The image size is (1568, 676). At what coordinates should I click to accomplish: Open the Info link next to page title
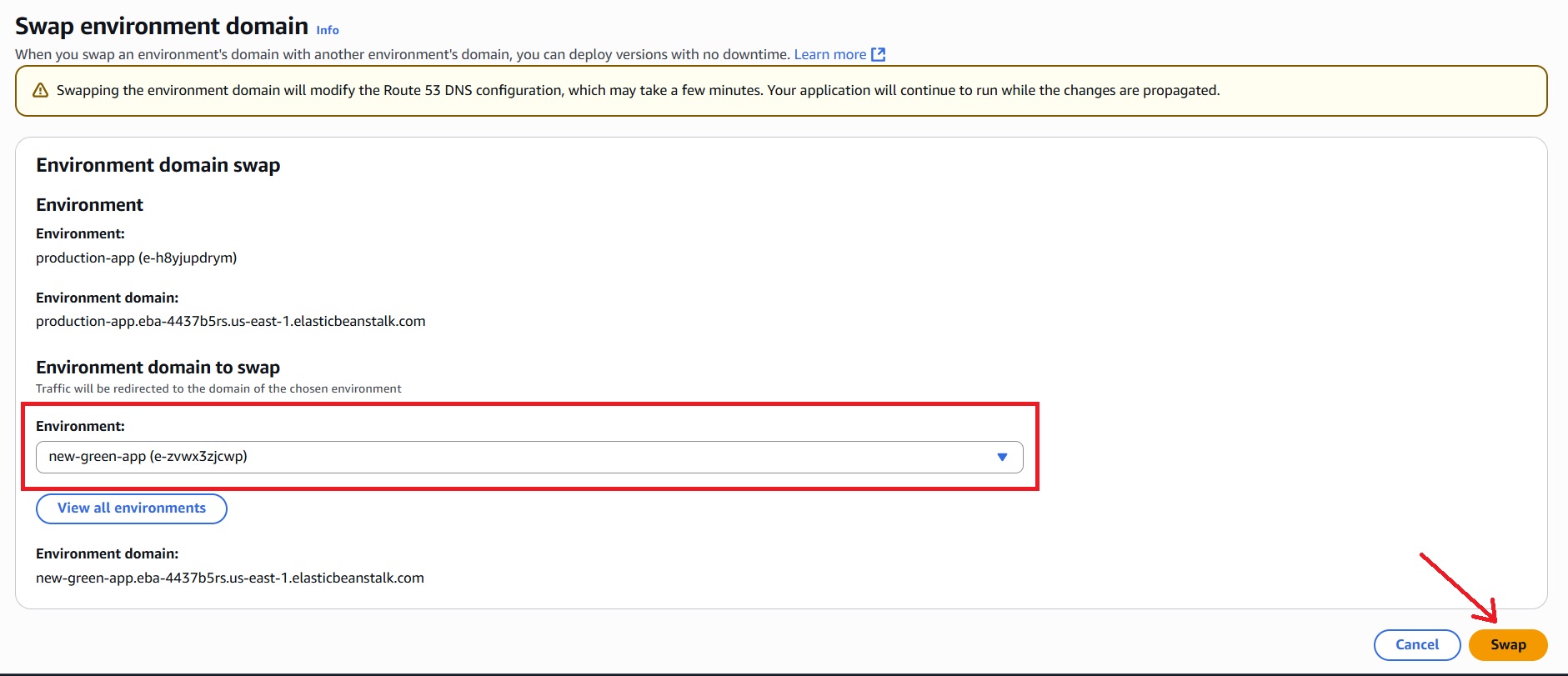327,30
